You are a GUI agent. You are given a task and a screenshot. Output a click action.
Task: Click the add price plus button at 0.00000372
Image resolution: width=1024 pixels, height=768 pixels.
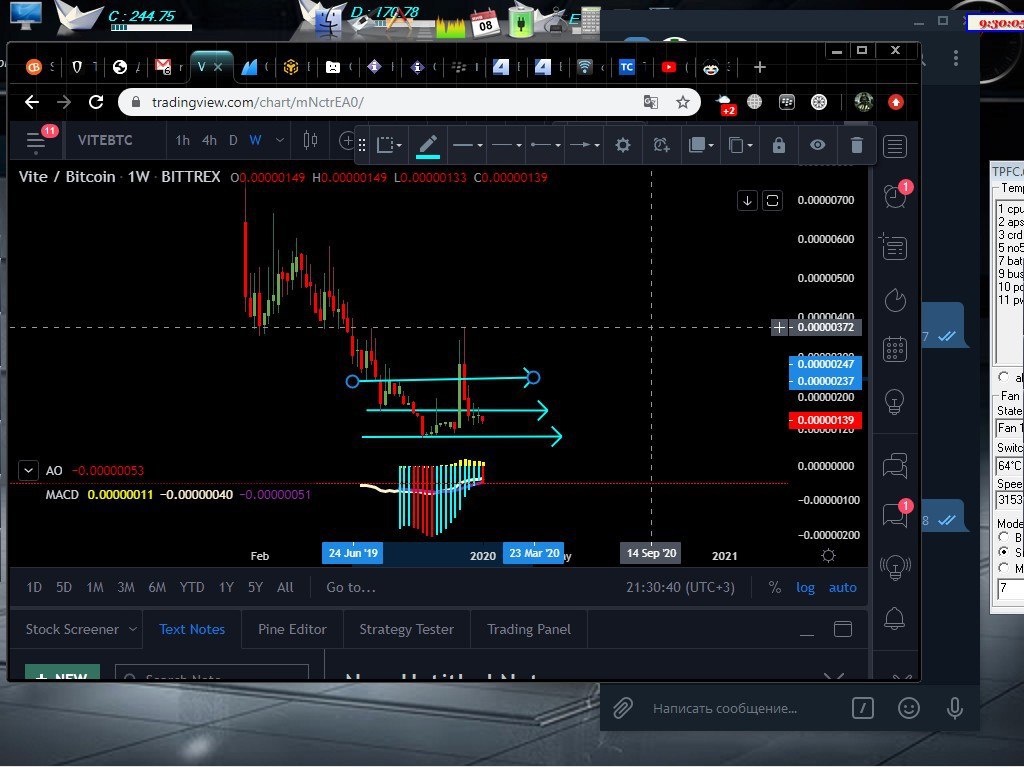[x=779, y=327]
